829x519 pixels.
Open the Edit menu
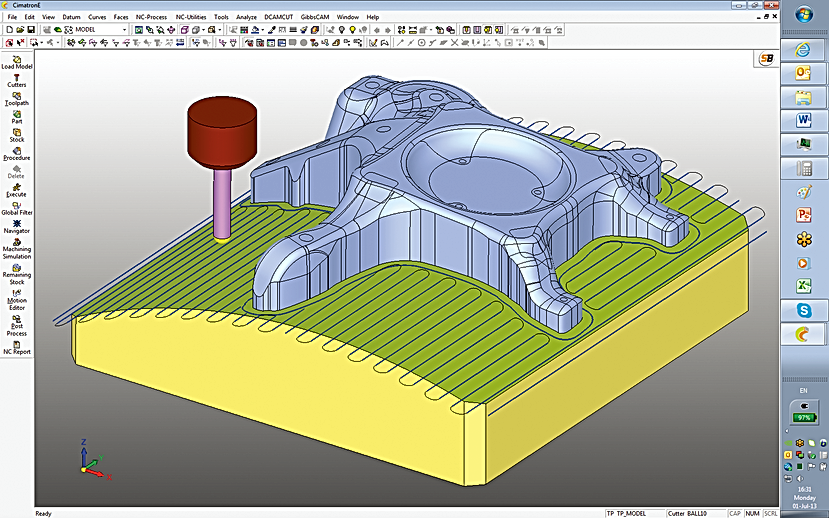point(30,17)
